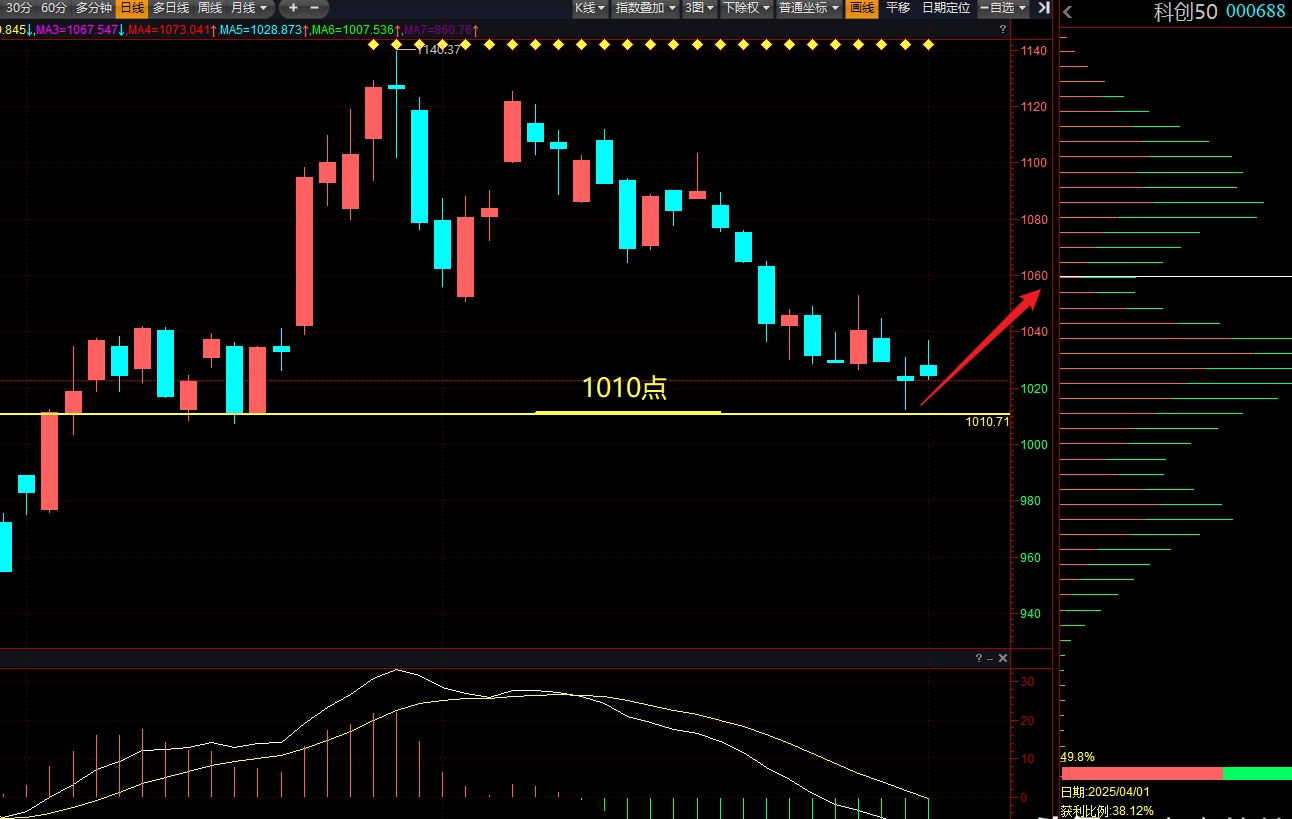Image resolution: width=1292 pixels, height=819 pixels.
Task: Click the left chevron beside 科创50
Action: pyautogui.click(x=1067, y=12)
